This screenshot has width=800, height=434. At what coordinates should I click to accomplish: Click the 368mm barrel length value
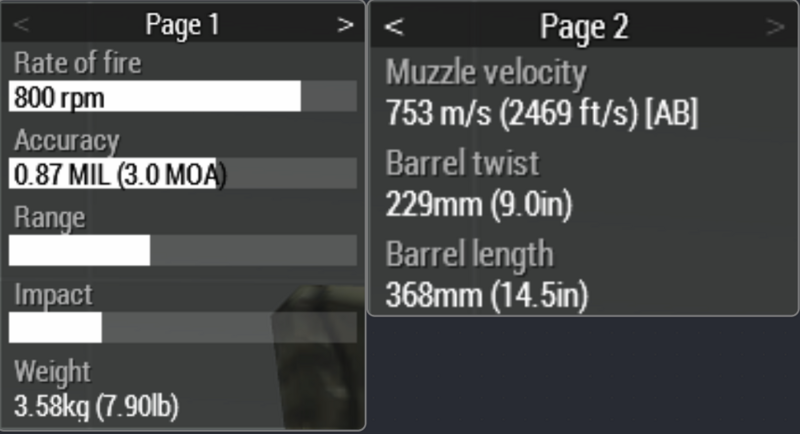click(486, 295)
